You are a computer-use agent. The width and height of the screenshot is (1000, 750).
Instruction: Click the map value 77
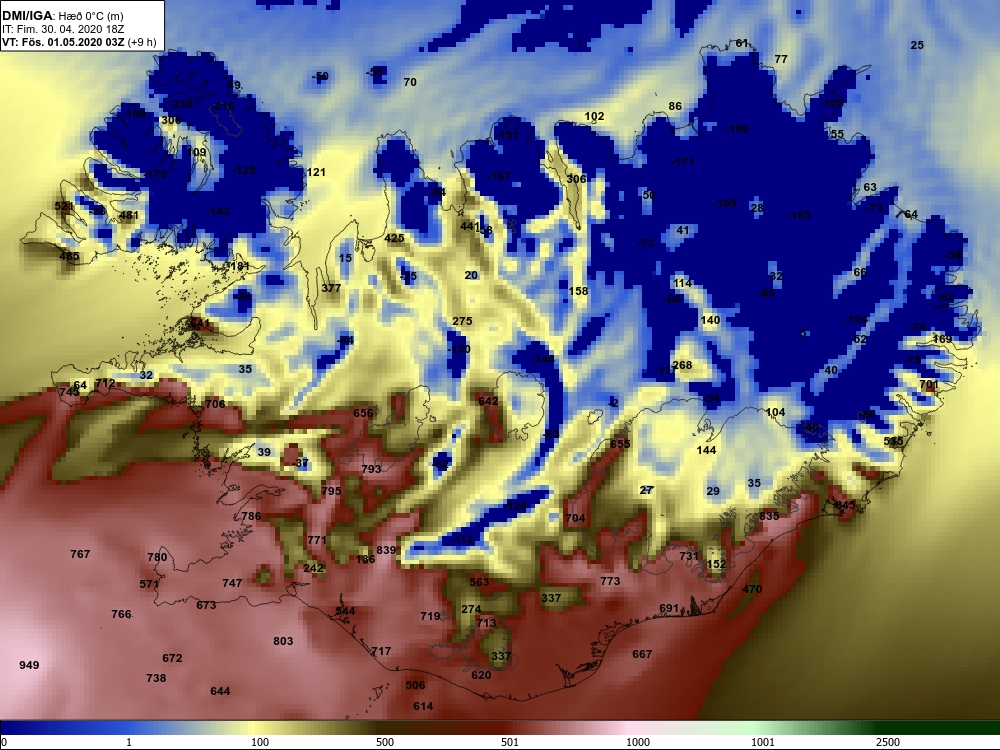pos(781,59)
